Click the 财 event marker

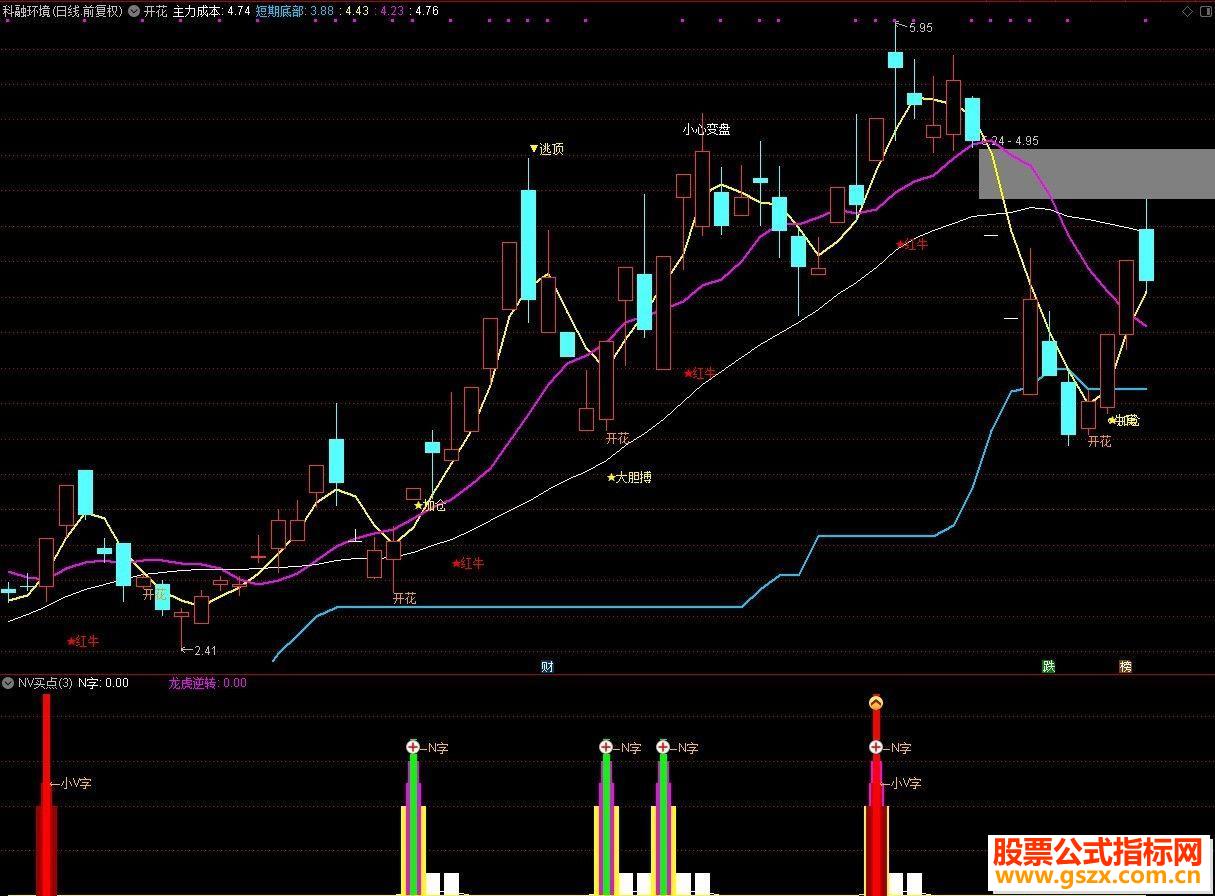point(547,667)
